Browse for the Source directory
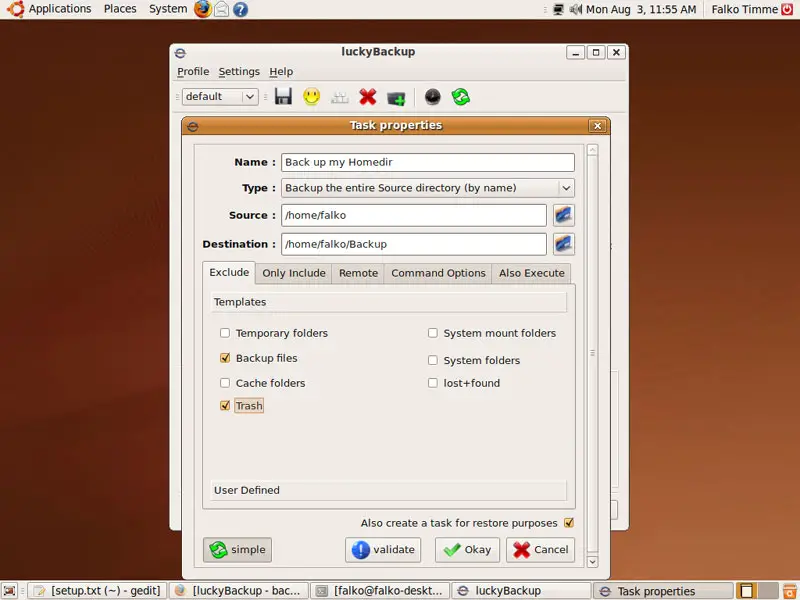Viewport: 800px width, 600px height. coord(563,215)
